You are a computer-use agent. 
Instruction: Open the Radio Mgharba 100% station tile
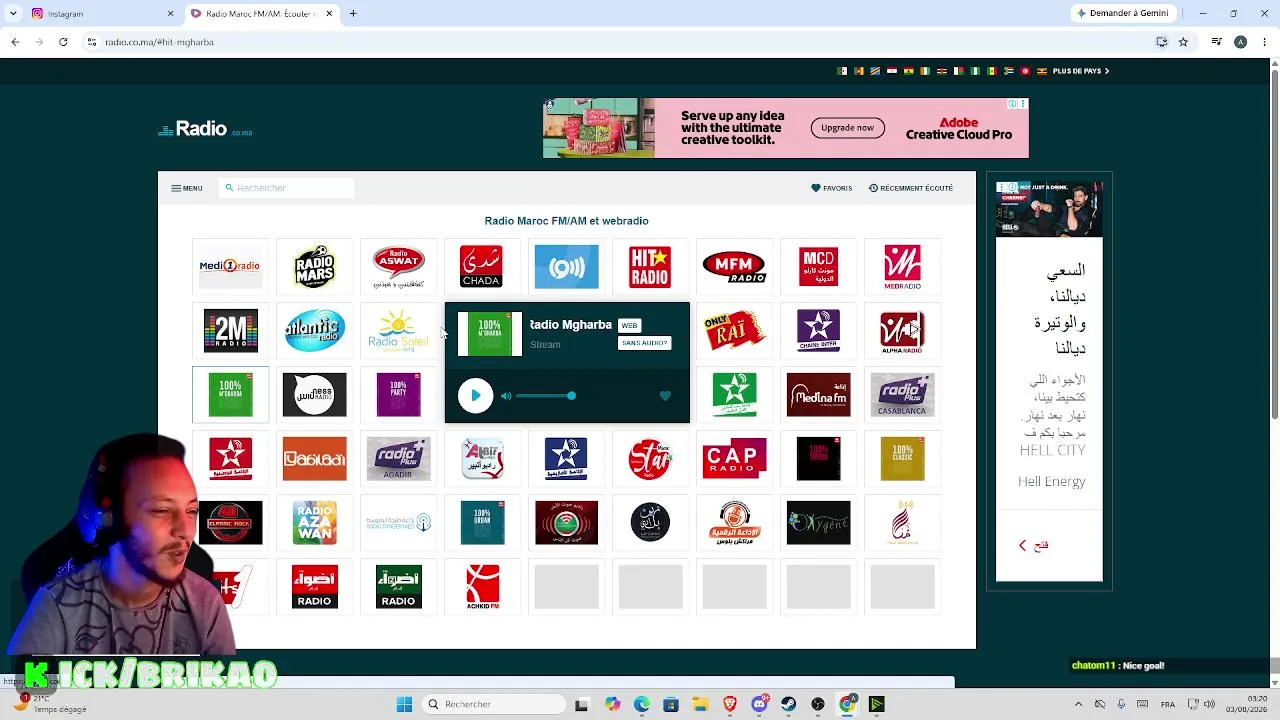[x=230, y=395]
